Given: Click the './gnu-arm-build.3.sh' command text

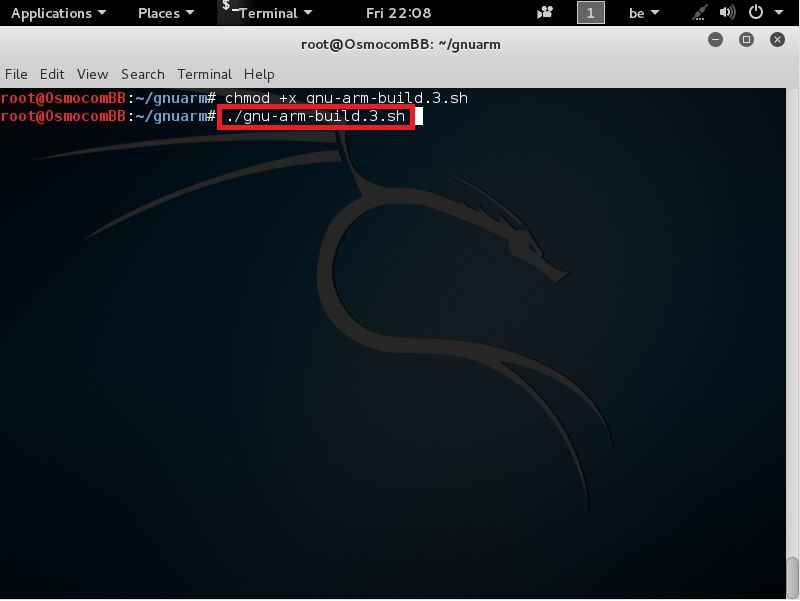Looking at the screenshot, I should [x=316, y=116].
